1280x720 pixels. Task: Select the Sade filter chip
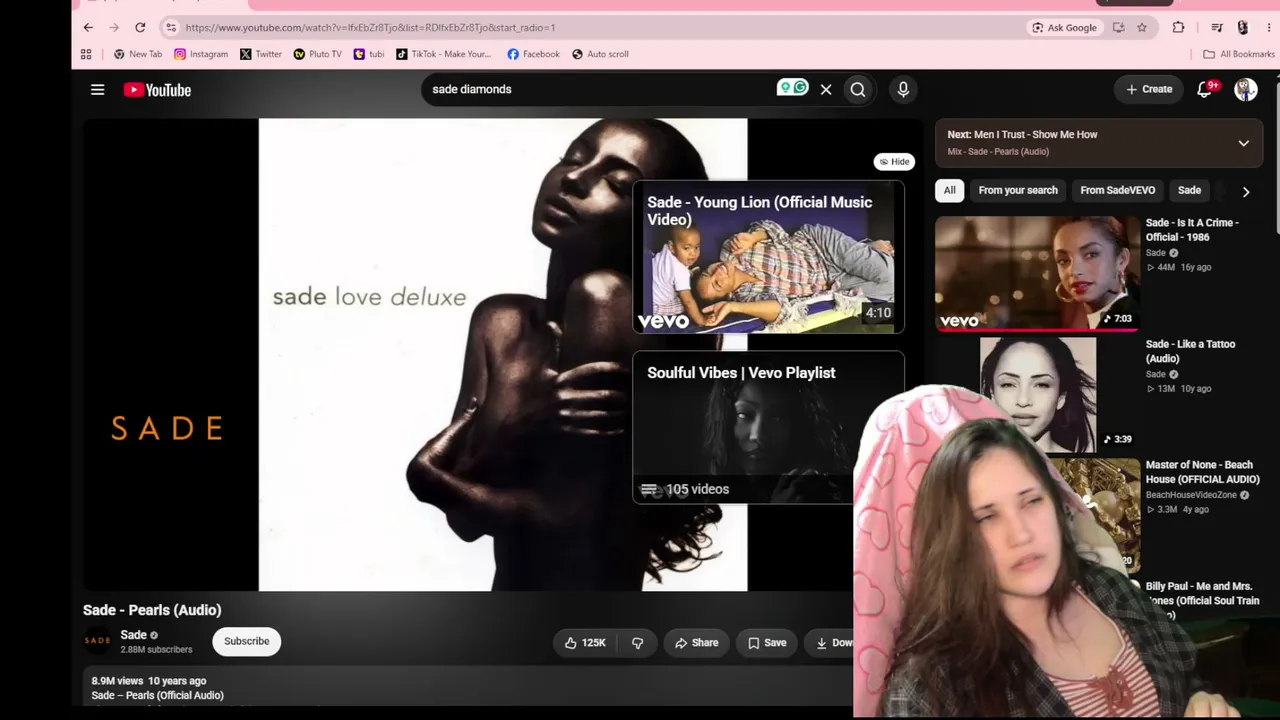click(x=1189, y=190)
